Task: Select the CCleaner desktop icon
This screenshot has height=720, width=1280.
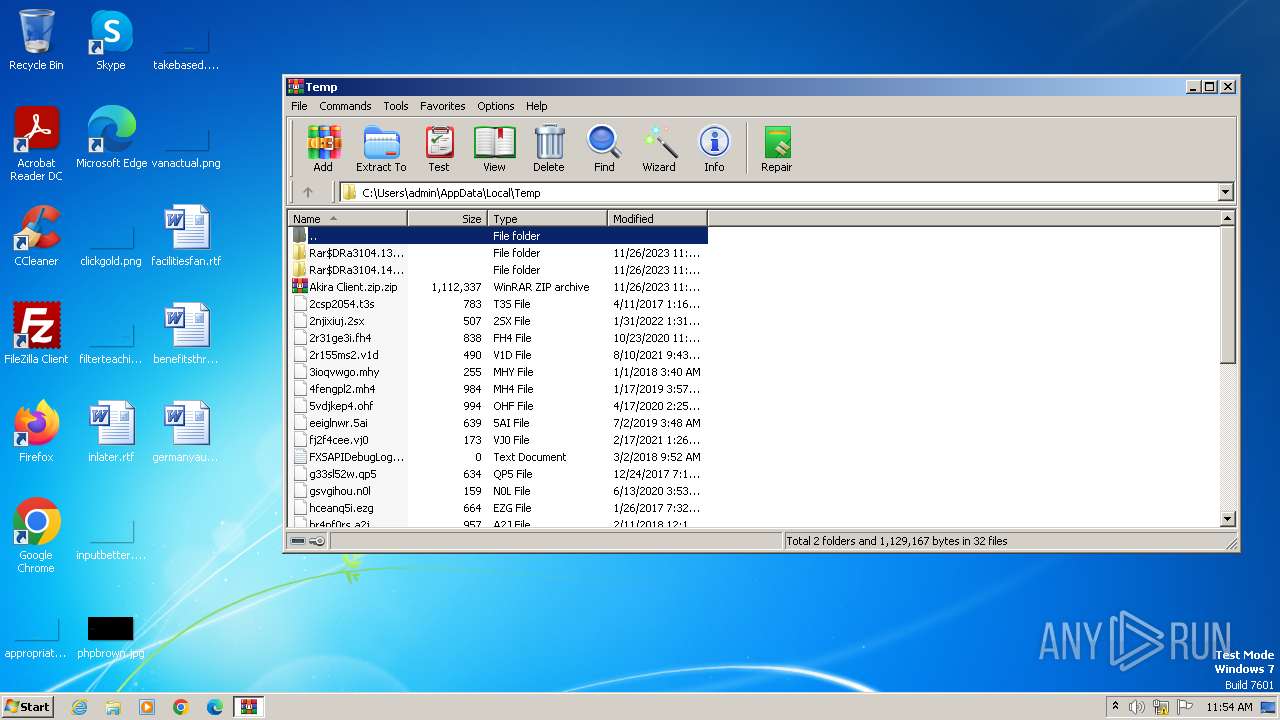Action: pos(36,236)
